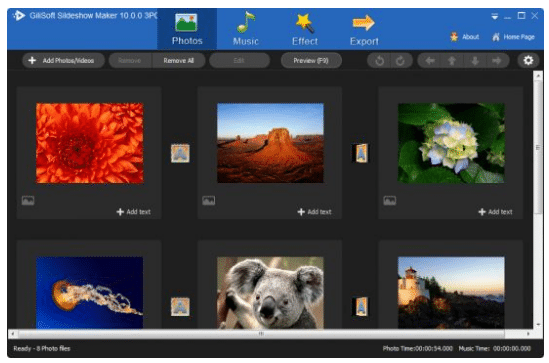Visit the Home Page link
Viewport: 549px width, 363px height.
click(x=513, y=37)
